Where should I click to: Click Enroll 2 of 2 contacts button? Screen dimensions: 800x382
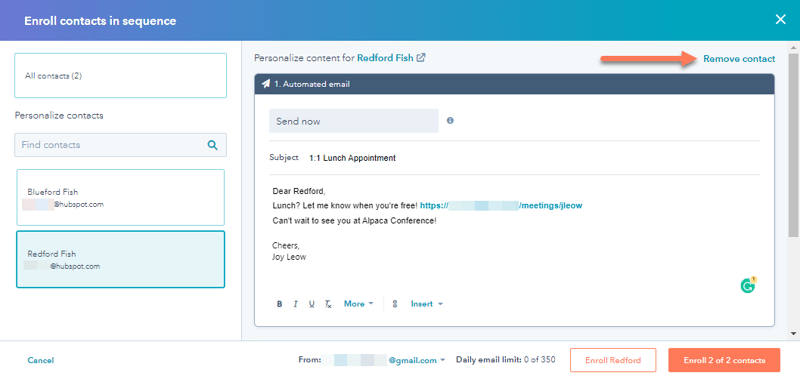point(724,360)
